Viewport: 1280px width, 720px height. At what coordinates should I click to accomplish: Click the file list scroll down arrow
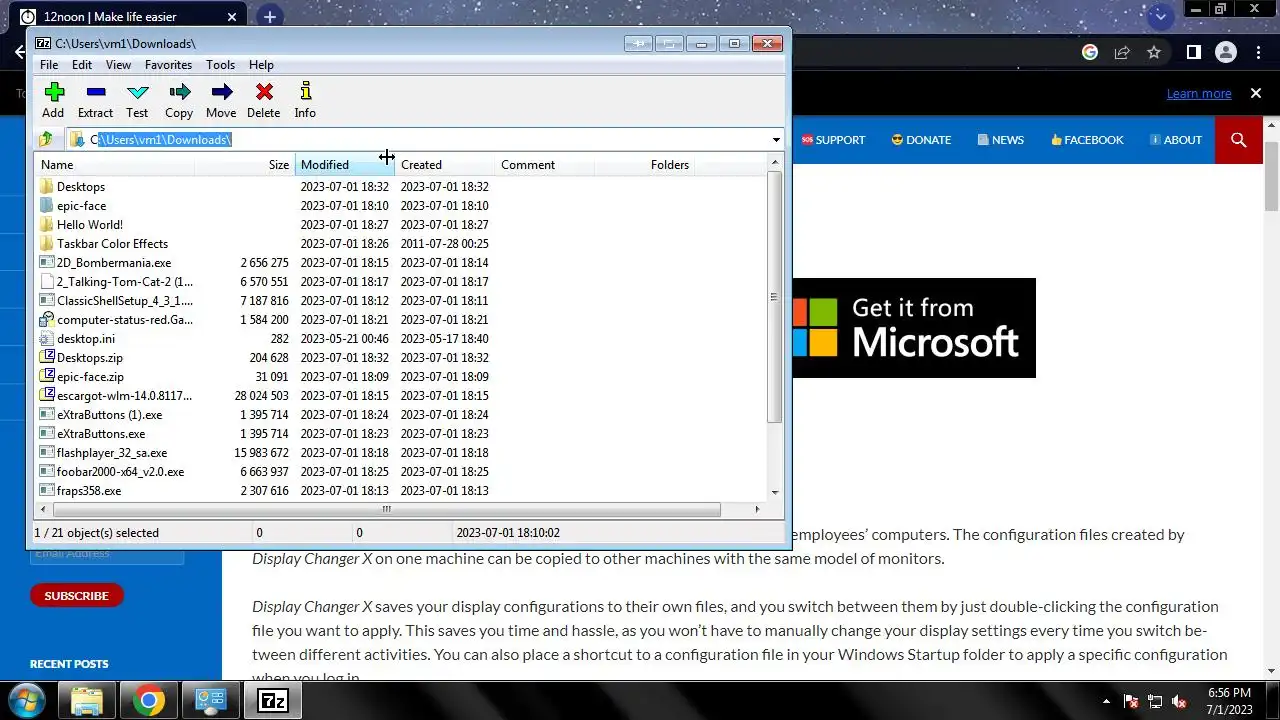pyautogui.click(x=775, y=492)
